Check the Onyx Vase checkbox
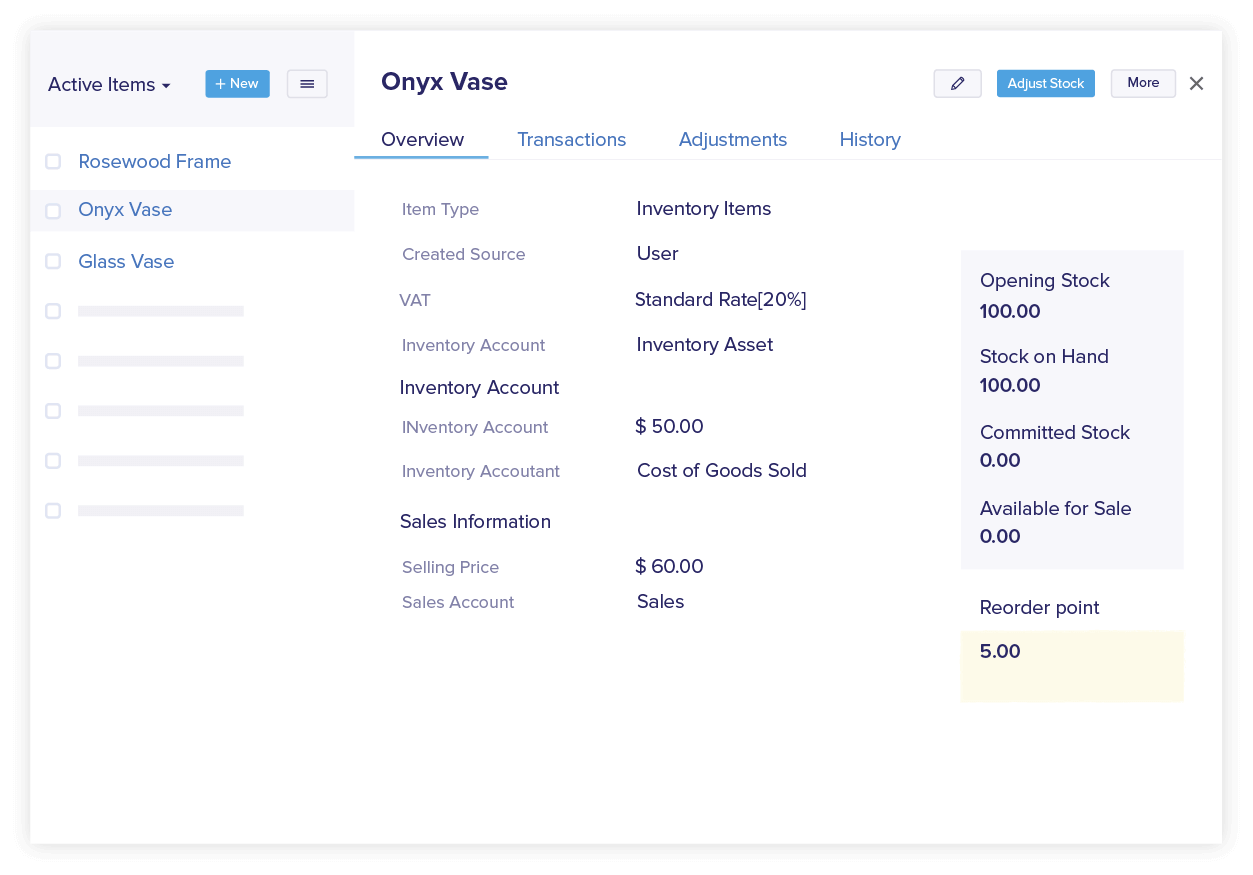The height and width of the screenshot is (875, 1253). (53, 211)
